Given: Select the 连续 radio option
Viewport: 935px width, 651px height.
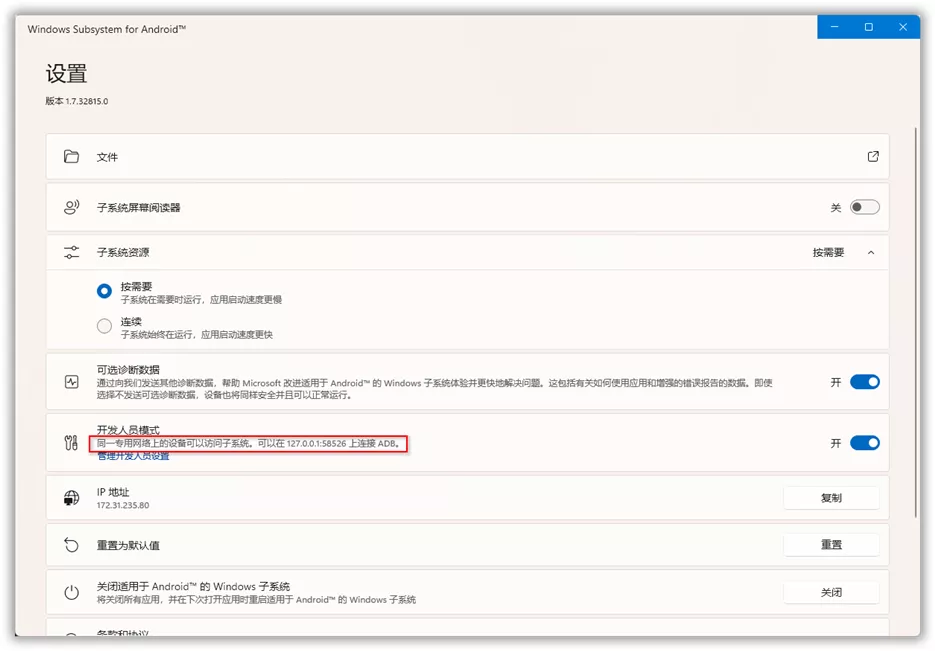Looking at the screenshot, I should (x=104, y=326).
